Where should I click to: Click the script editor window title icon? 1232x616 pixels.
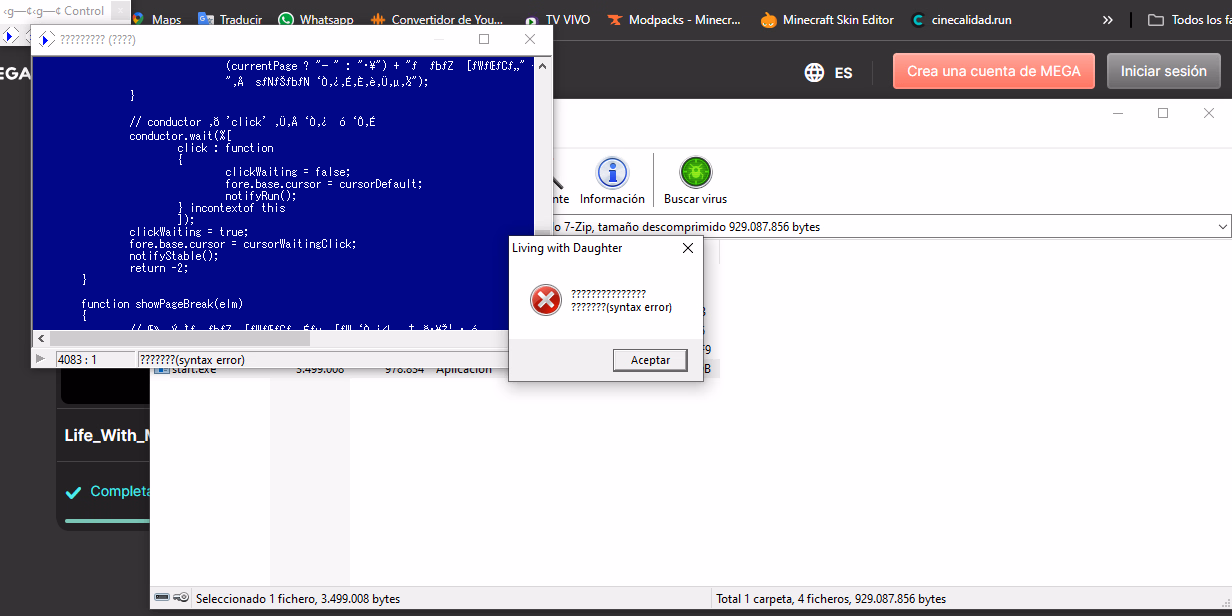point(46,40)
